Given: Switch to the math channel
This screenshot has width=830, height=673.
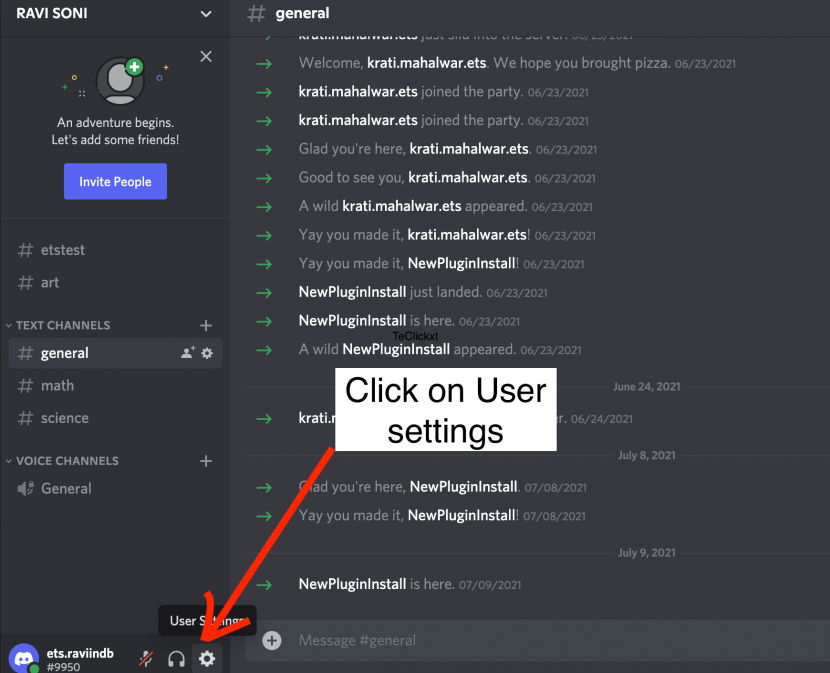Looking at the screenshot, I should (x=58, y=385).
